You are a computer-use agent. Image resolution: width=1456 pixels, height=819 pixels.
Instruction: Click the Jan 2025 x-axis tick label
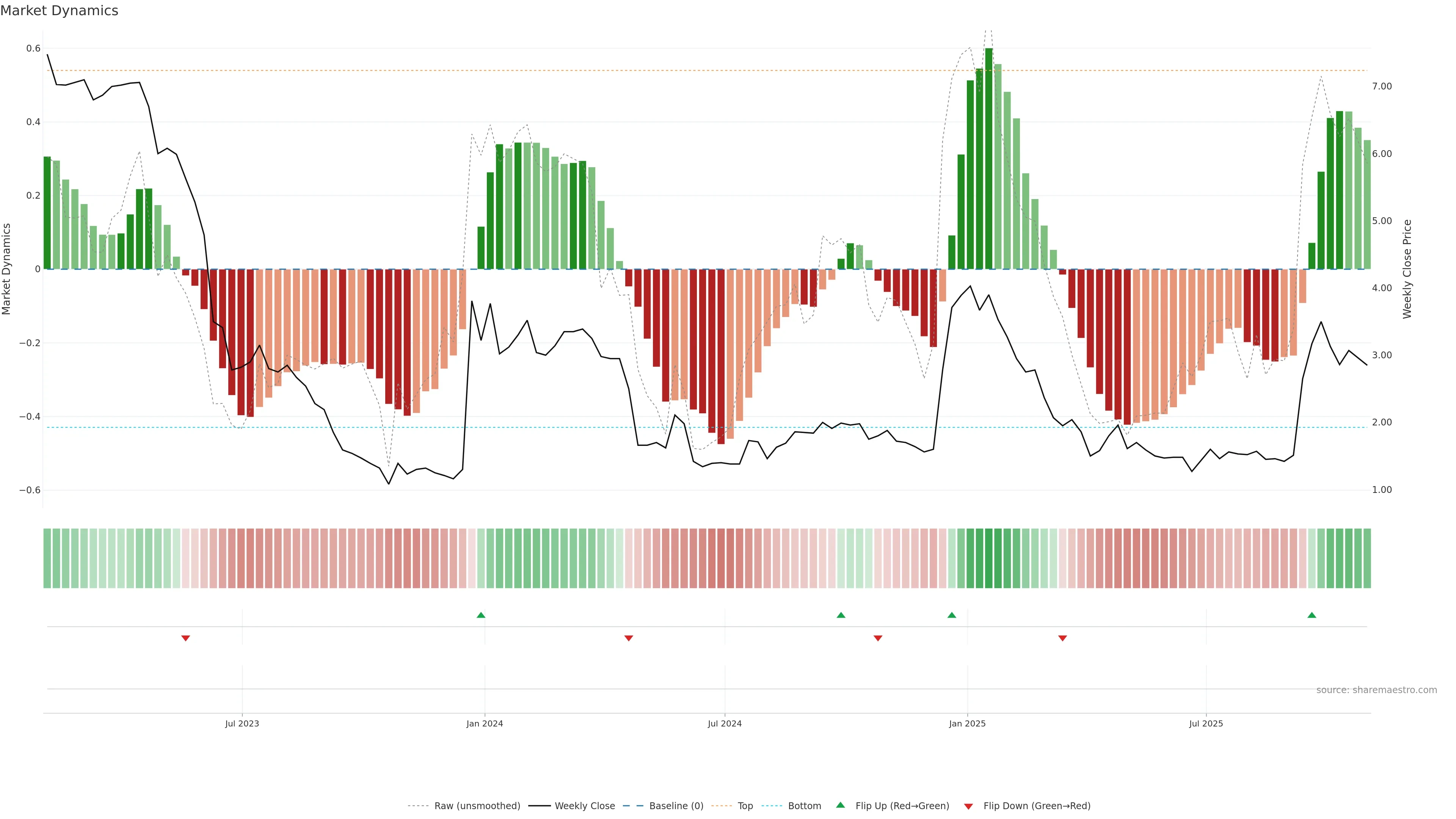967,723
